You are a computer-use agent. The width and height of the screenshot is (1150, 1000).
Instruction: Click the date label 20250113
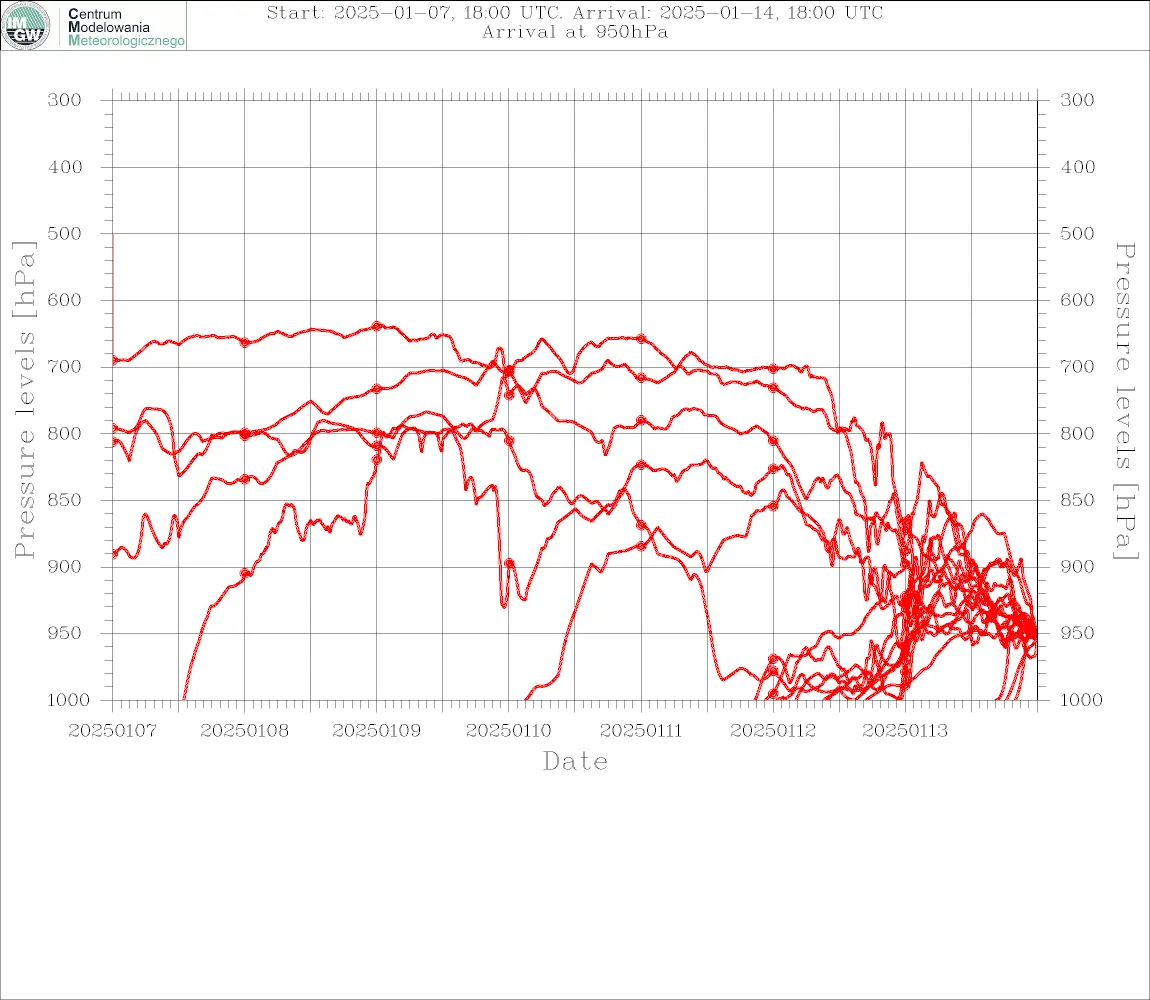[905, 731]
